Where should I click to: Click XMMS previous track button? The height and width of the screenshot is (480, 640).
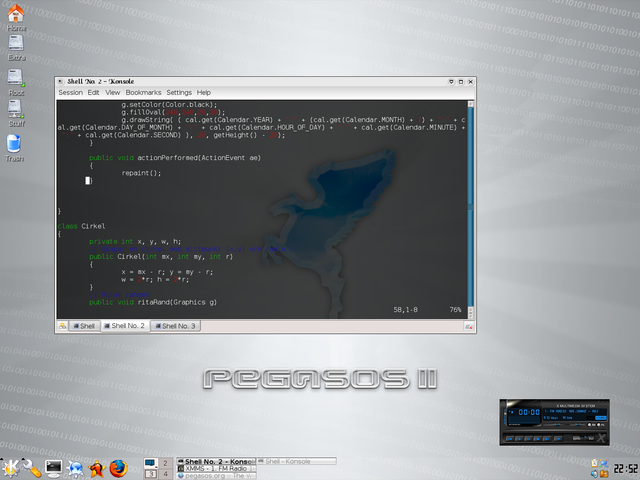tap(510, 439)
